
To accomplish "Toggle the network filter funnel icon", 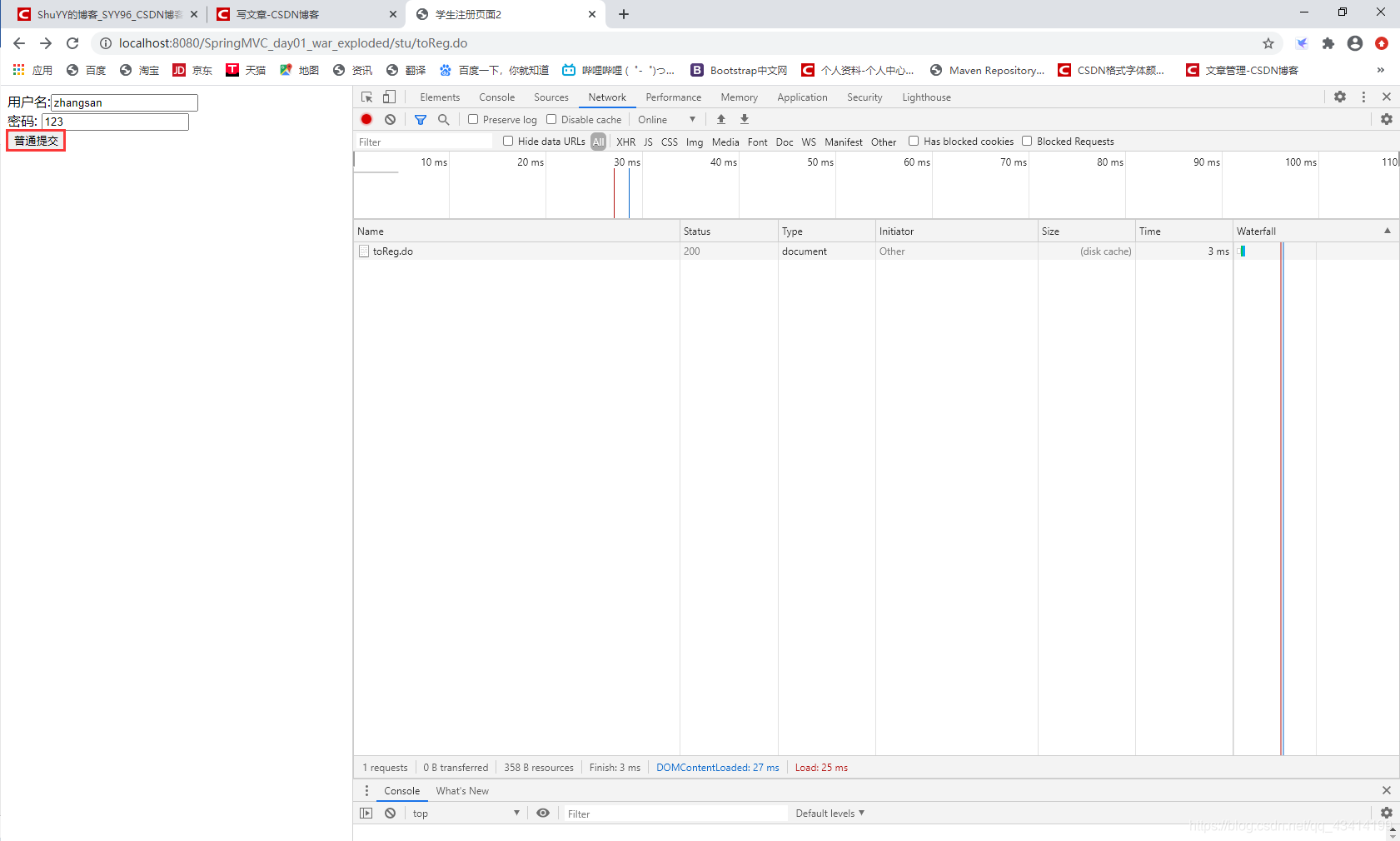I will (x=421, y=119).
